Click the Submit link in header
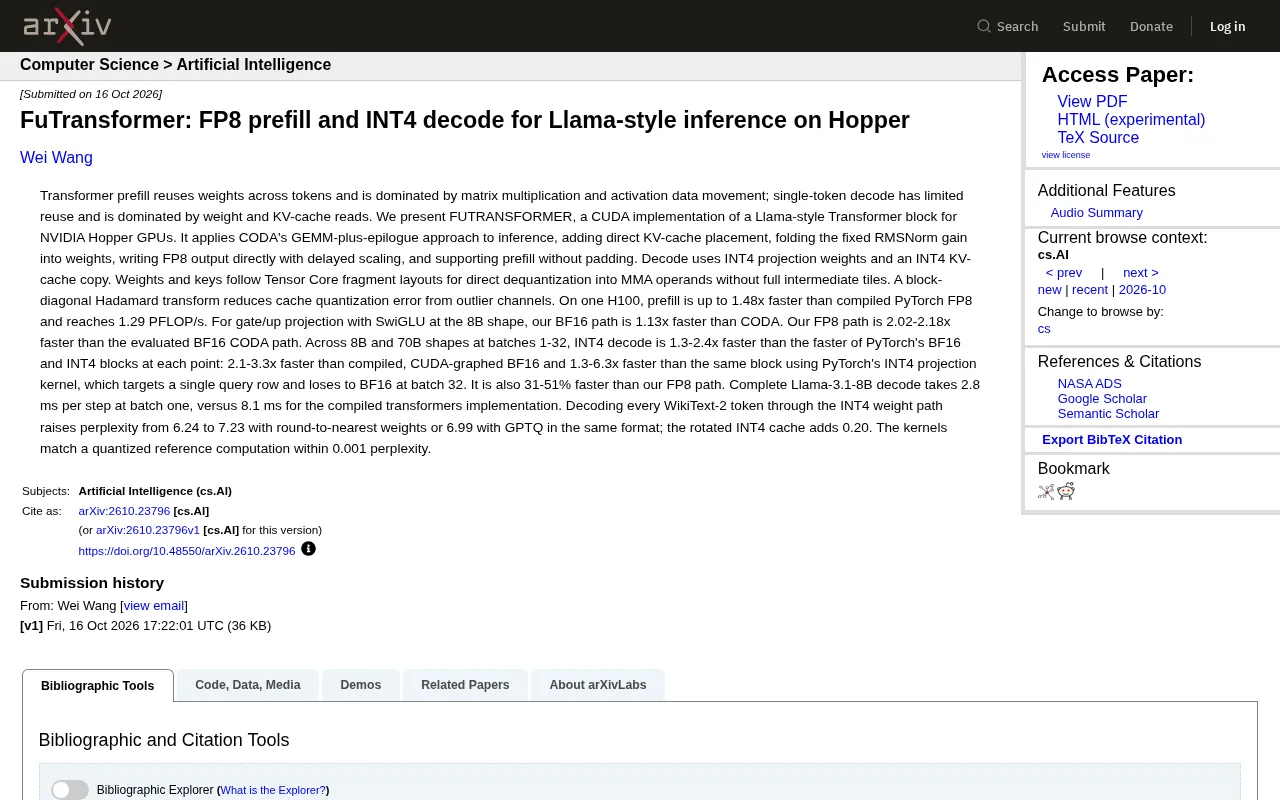Screen dimensions: 1280x800 tap(1084, 26)
